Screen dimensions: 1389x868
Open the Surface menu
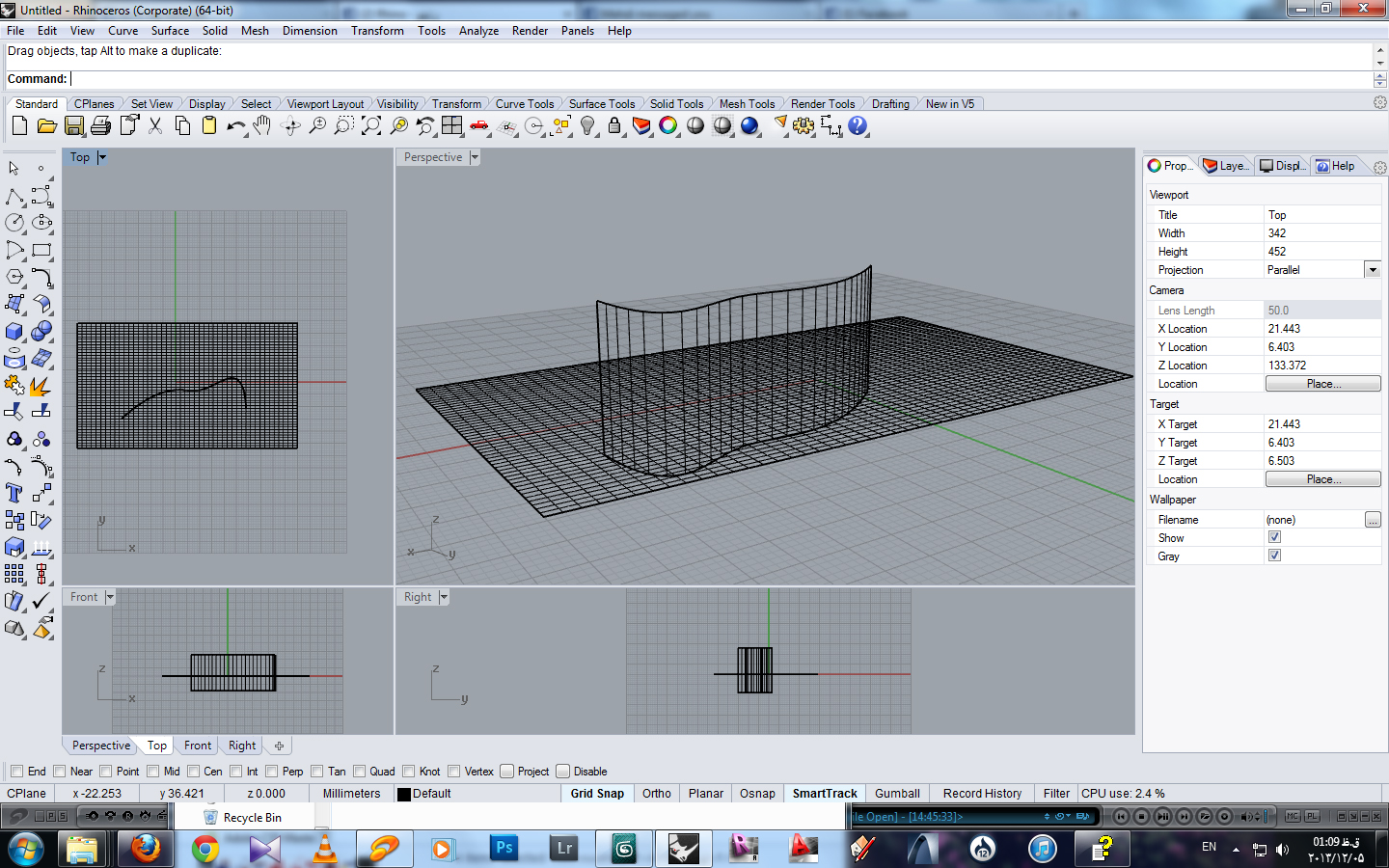[170, 31]
